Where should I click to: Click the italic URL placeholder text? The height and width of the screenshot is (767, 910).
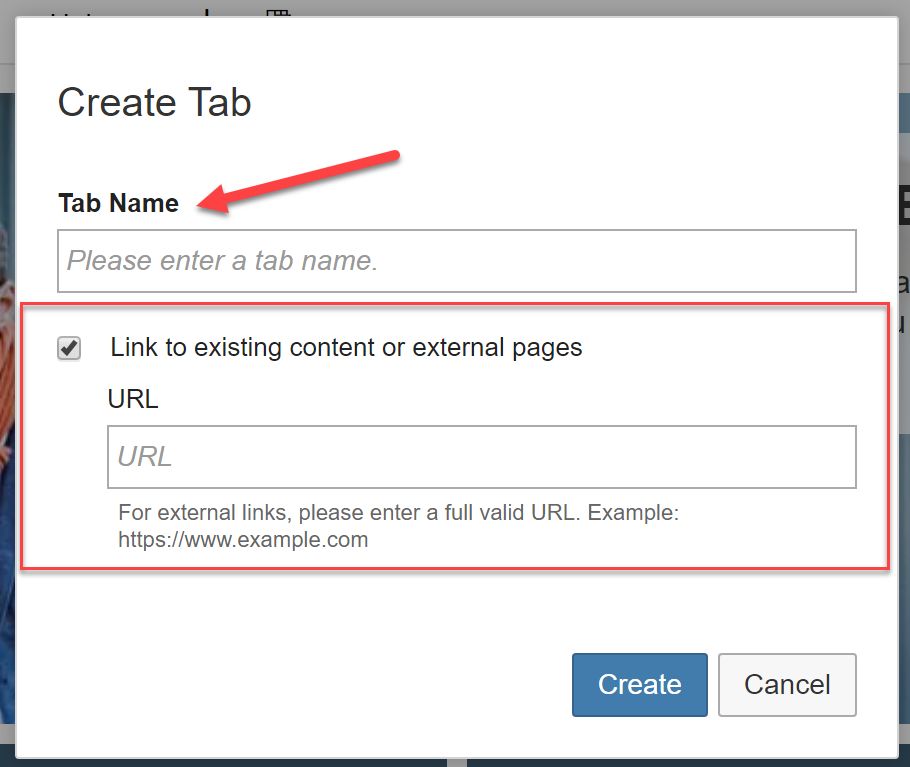[145, 457]
